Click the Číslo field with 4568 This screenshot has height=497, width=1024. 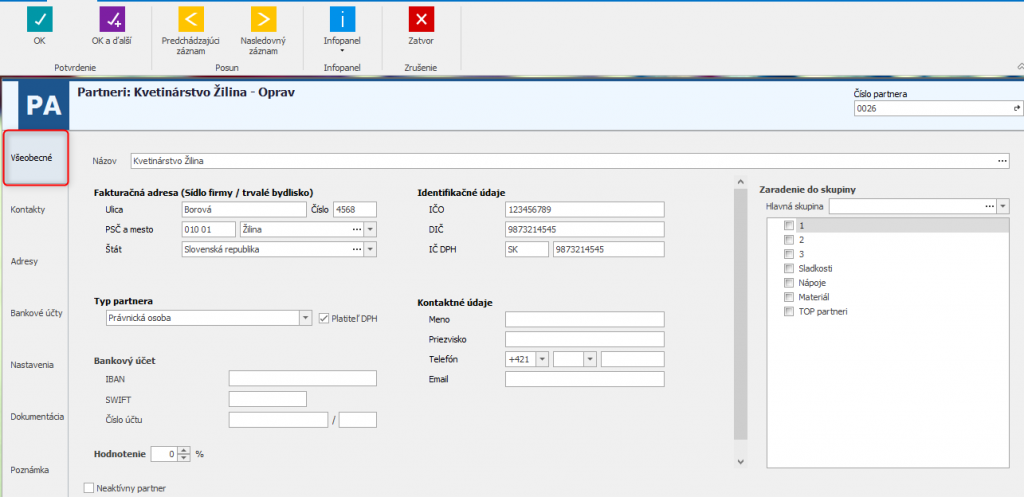(355, 209)
